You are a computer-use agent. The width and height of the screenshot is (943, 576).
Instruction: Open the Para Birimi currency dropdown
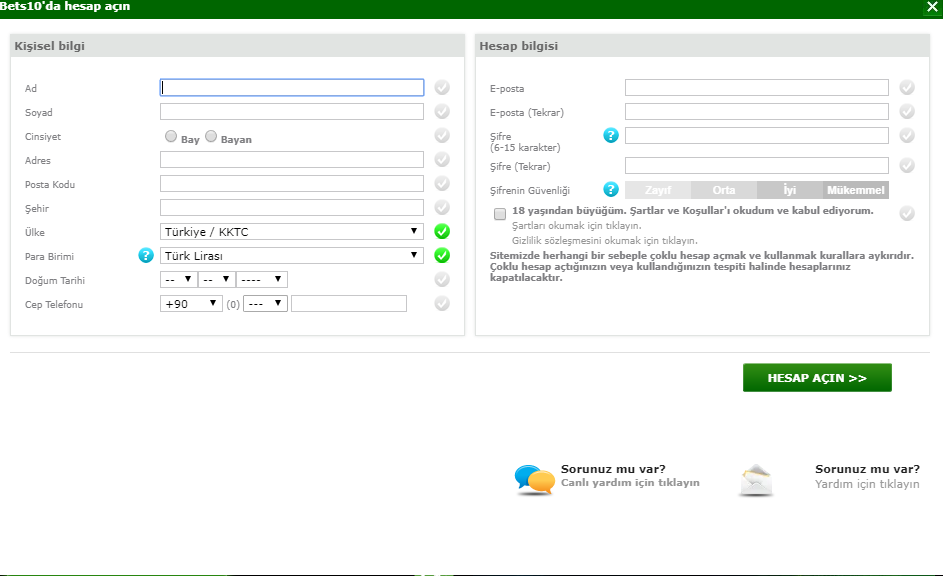292,256
